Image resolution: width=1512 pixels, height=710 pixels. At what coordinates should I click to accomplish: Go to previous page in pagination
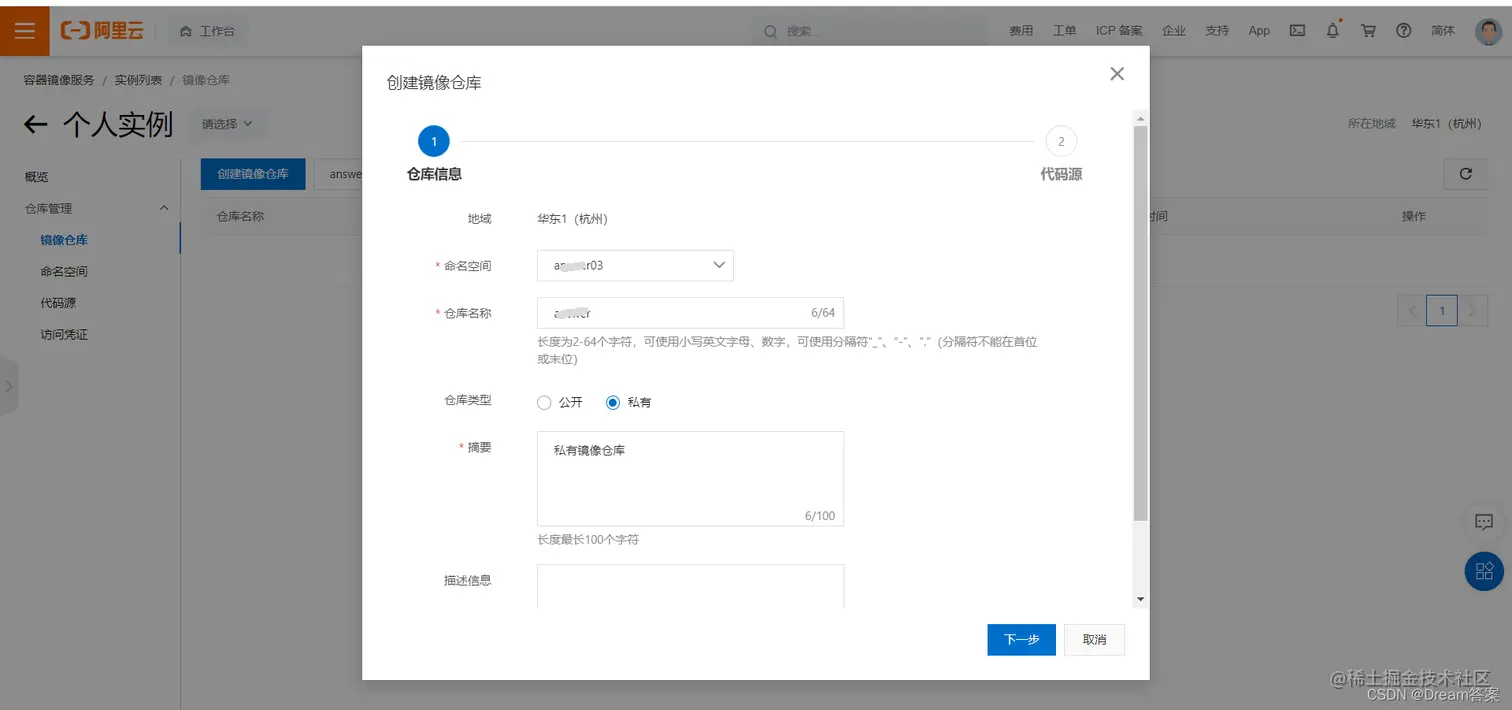(x=1412, y=311)
